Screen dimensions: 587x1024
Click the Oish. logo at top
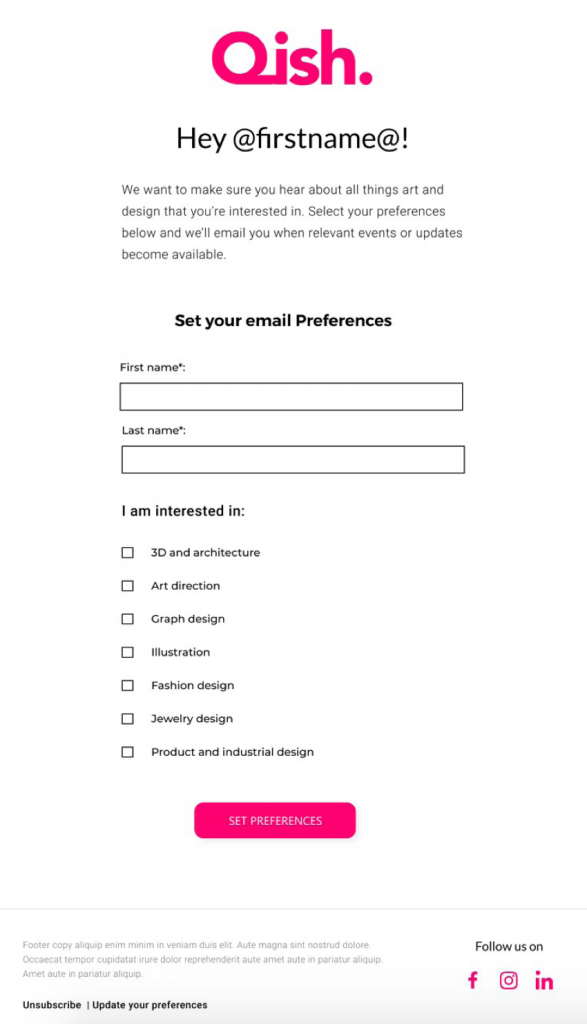click(292, 57)
